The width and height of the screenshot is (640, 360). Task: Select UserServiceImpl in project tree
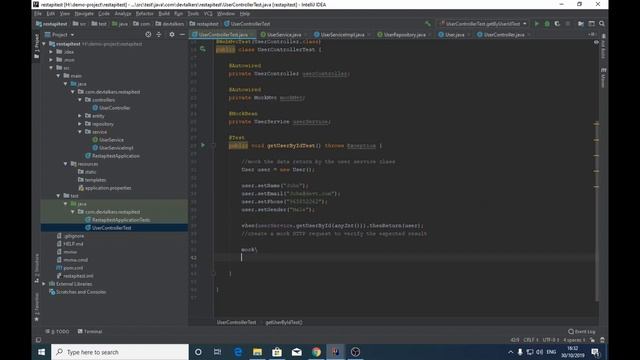(116, 148)
